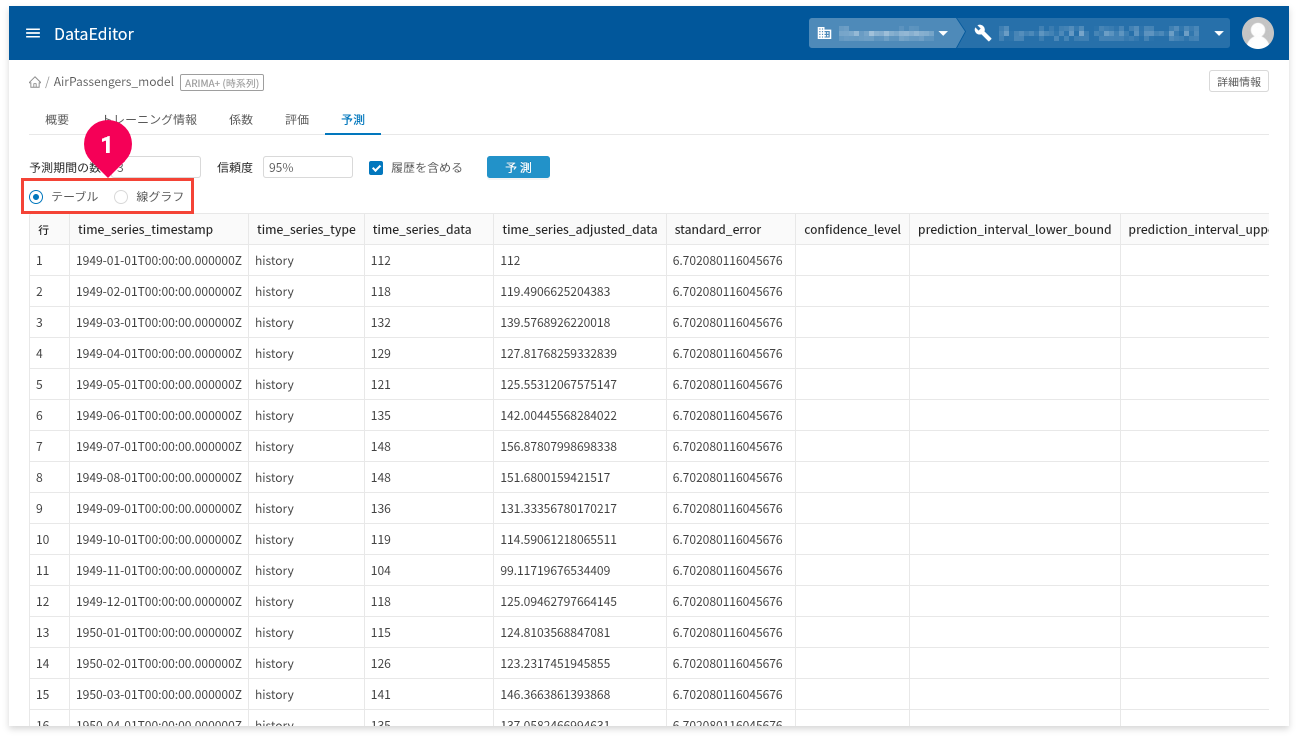
Task: Click the organization building icon
Action: point(824,33)
